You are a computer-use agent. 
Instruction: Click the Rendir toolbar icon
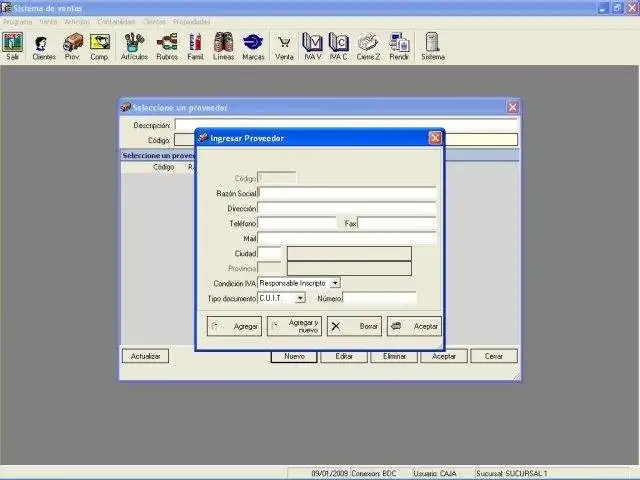point(399,47)
